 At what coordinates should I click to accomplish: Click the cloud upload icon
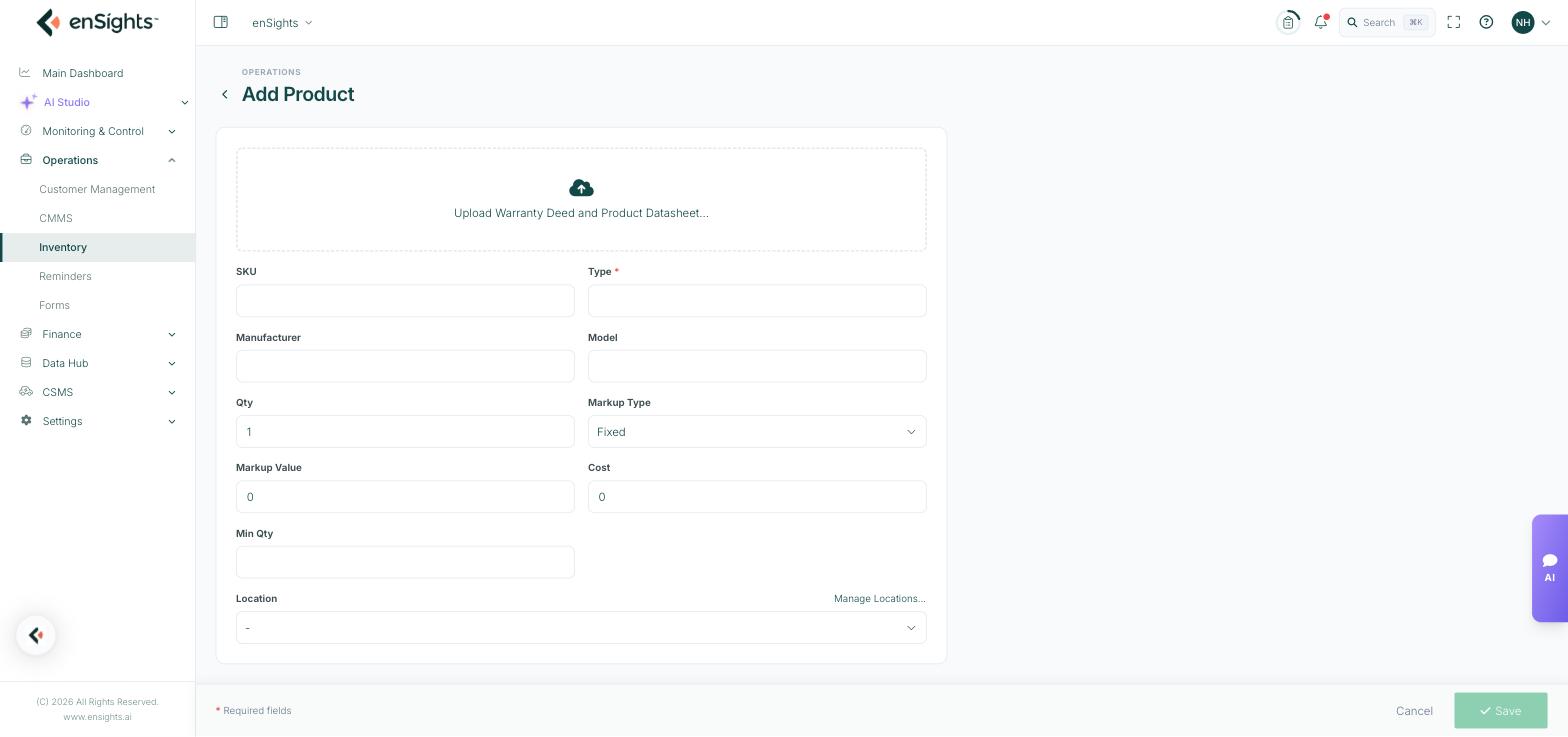coord(581,188)
